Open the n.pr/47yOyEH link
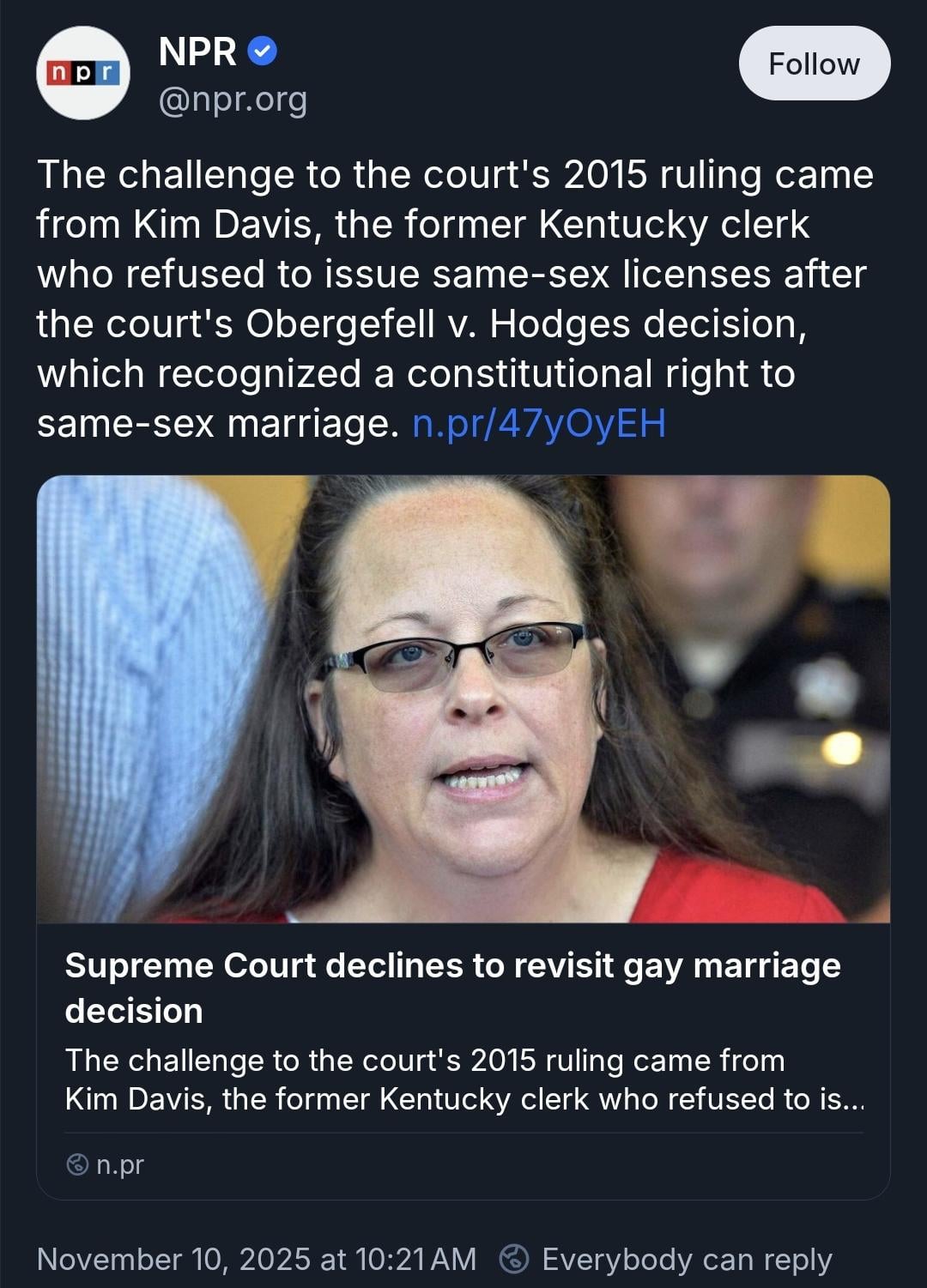The width and height of the screenshot is (927, 1288). point(539,423)
